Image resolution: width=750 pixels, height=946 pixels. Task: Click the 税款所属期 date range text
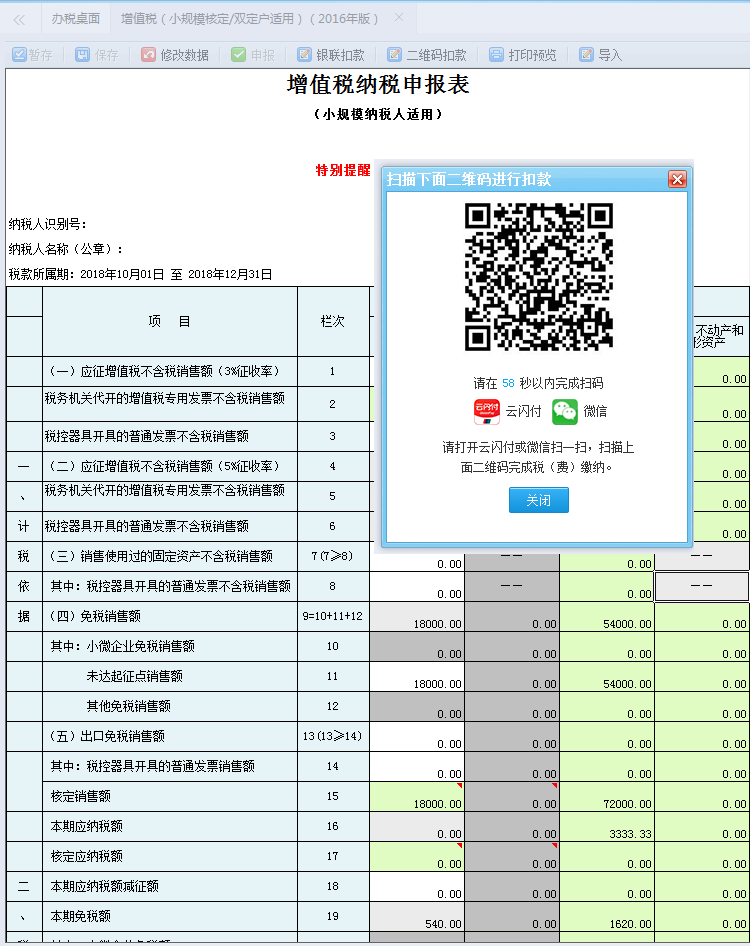click(176, 275)
